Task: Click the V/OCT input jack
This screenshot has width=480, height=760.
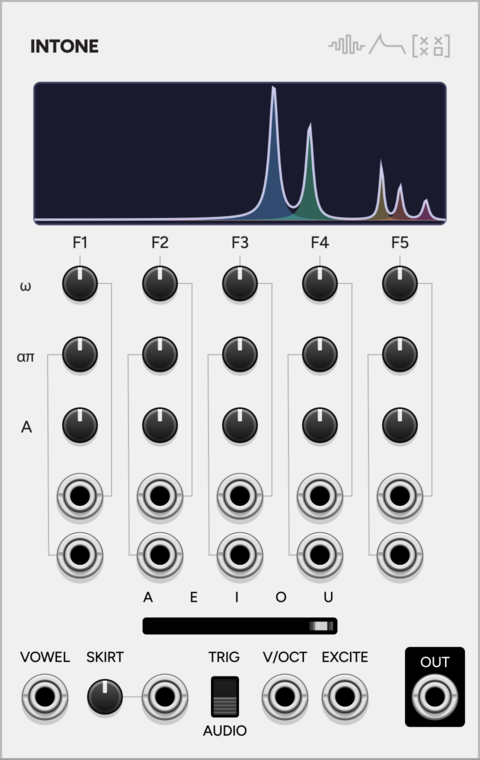Action: 285,697
